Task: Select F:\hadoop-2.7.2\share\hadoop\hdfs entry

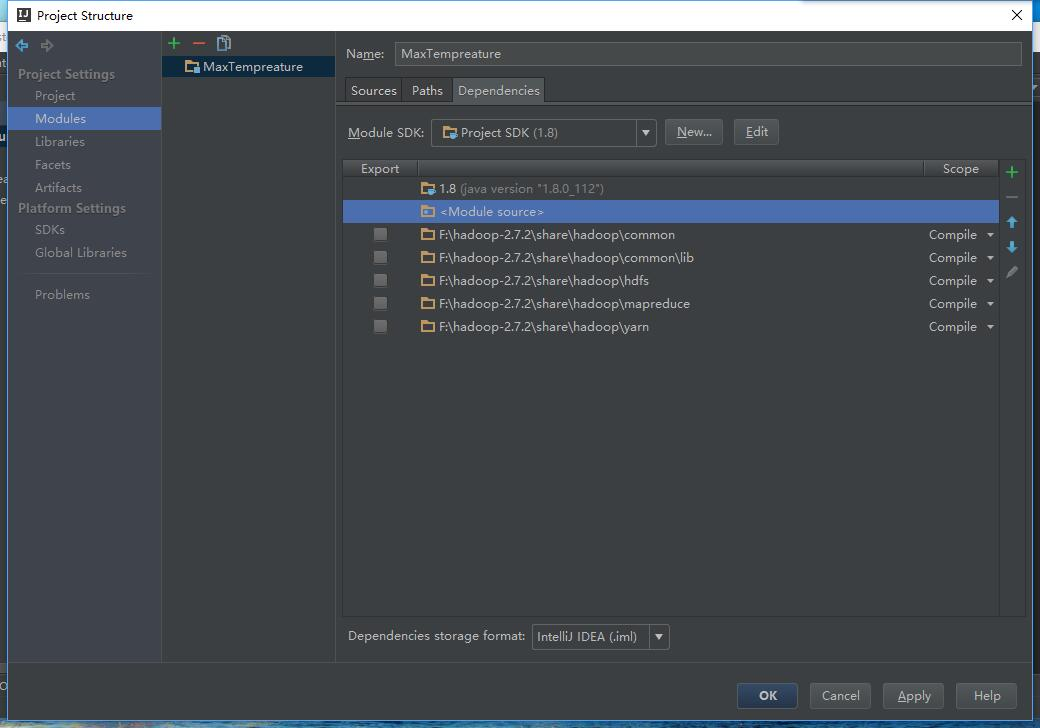Action: tap(671, 280)
